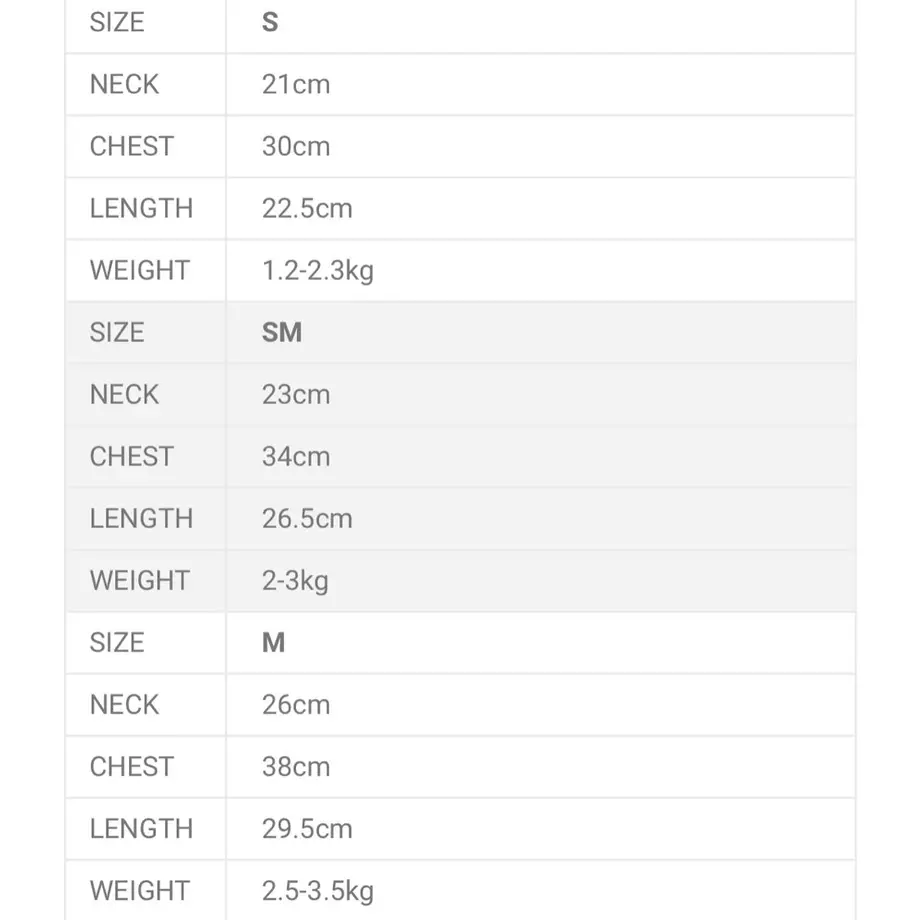Click the CHEST label beside 38cm

click(131, 767)
